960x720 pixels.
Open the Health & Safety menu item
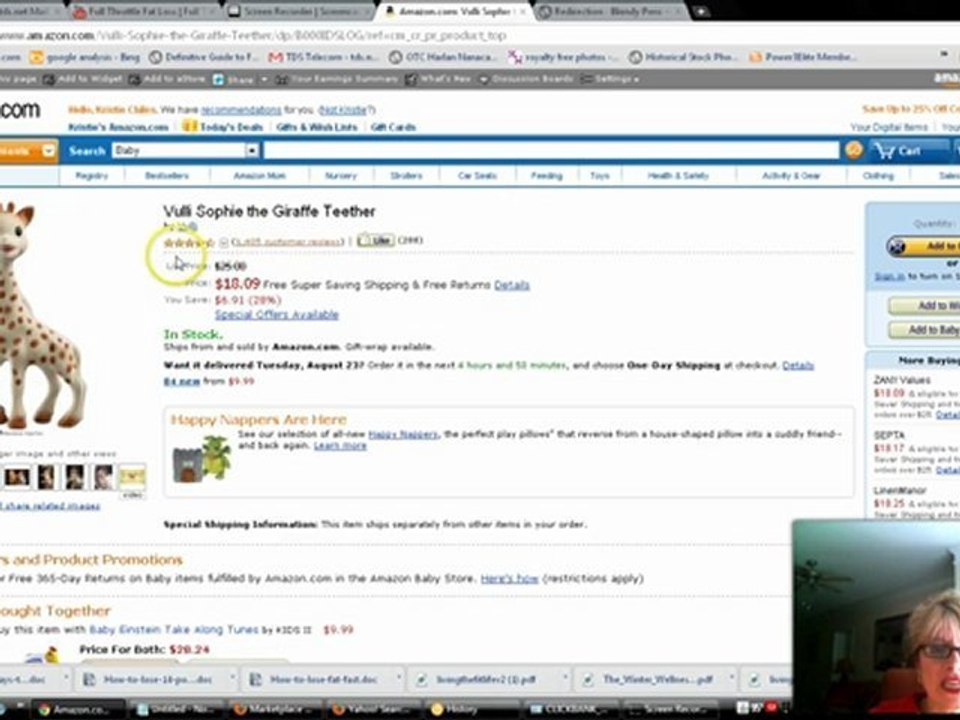678,176
